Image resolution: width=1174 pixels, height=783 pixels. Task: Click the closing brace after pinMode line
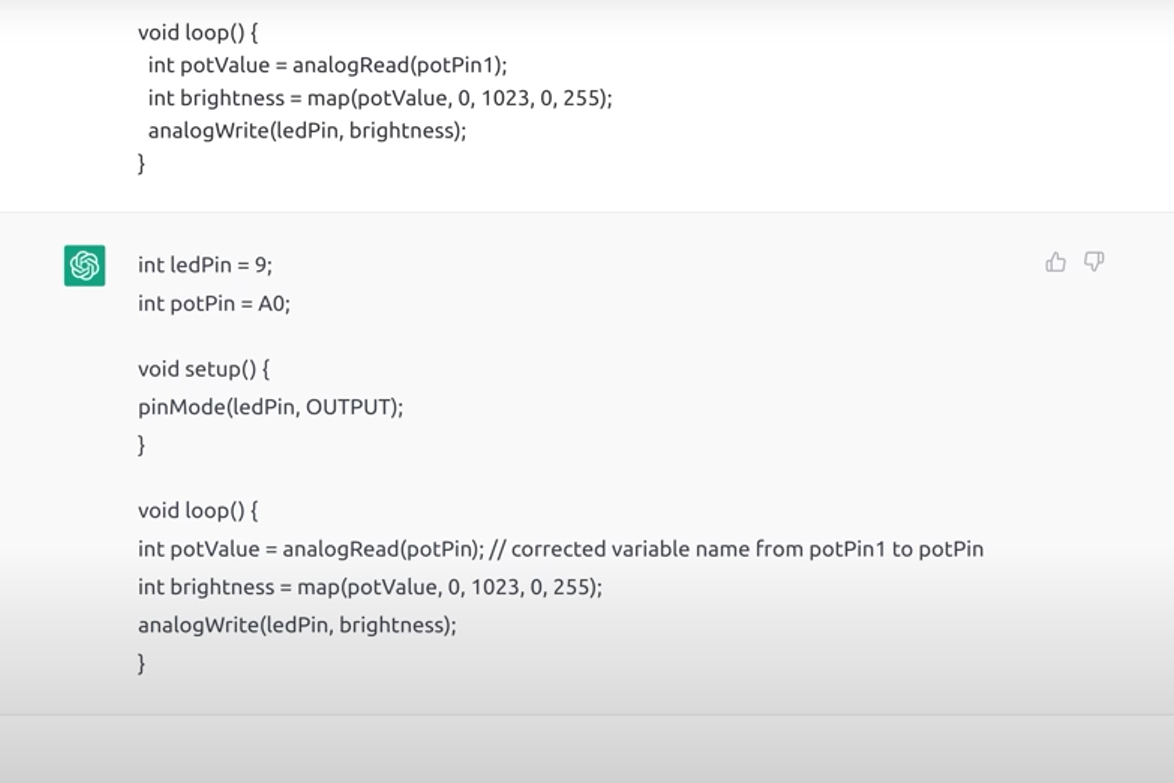141,445
